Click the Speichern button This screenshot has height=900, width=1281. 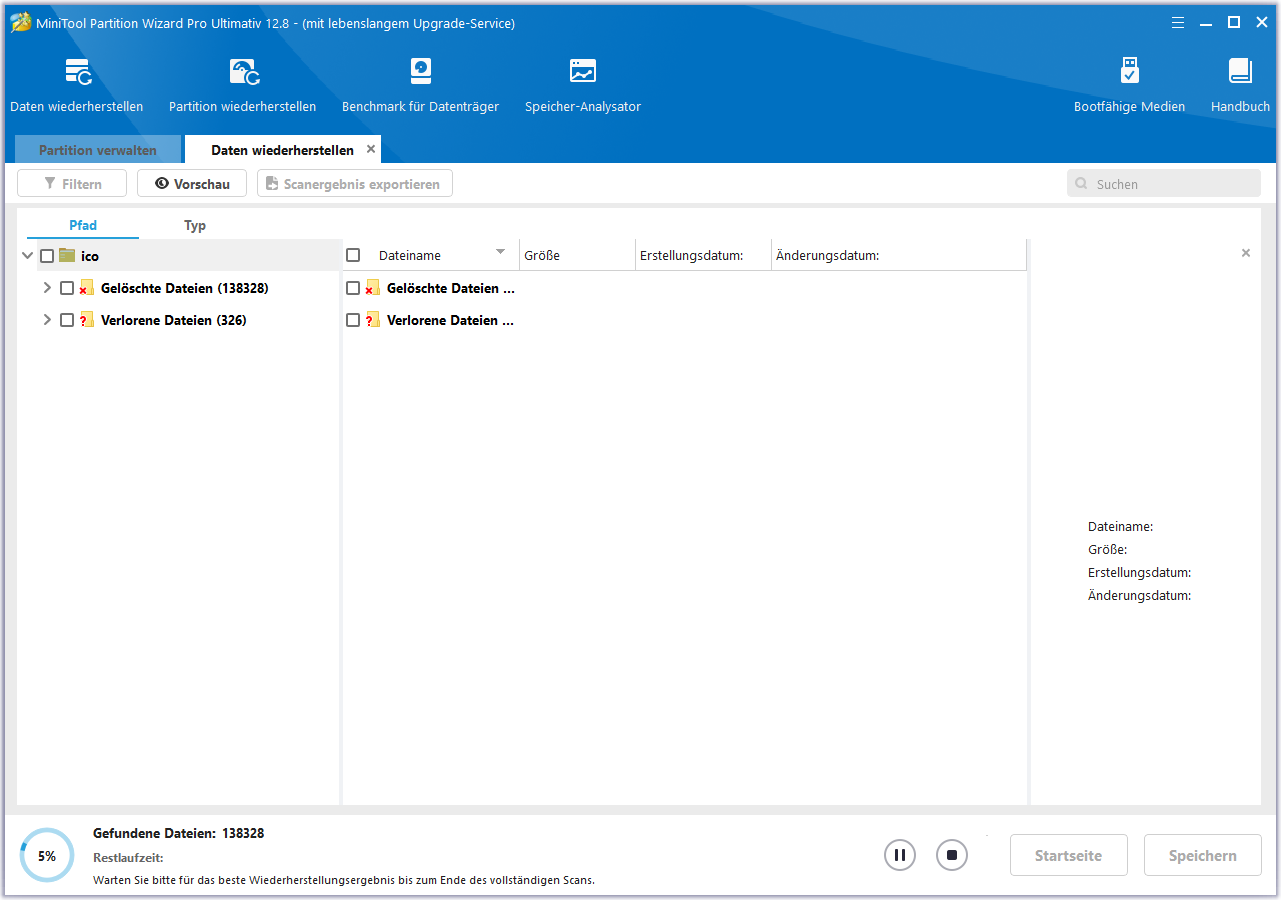1203,855
